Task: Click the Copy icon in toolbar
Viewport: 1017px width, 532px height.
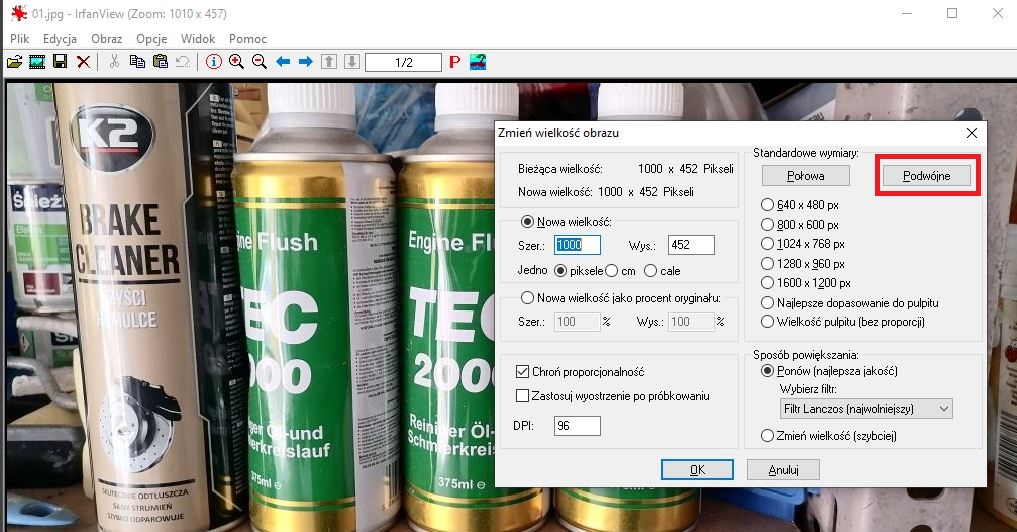Action: point(137,62)
